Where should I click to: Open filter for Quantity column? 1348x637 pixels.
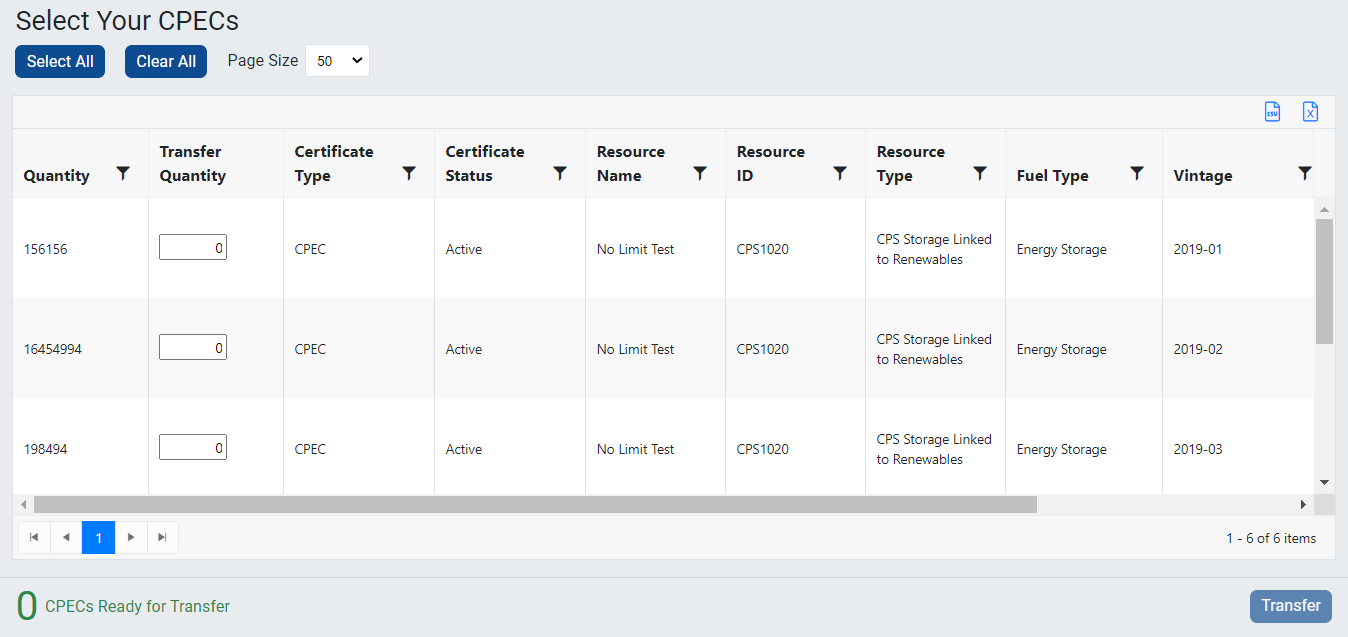tap(123, 174)
